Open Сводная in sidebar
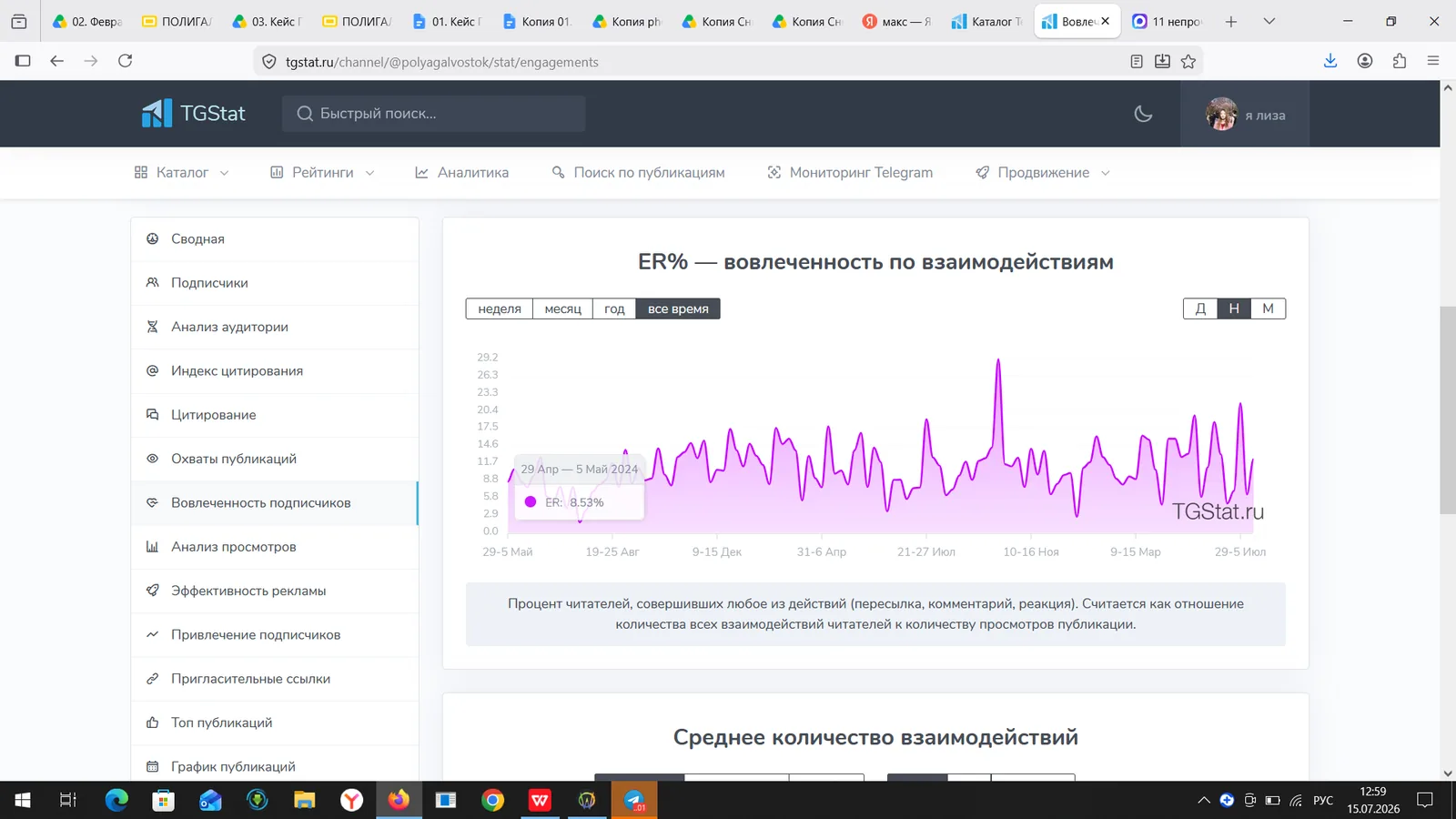Screen dimensions: 1456x819 click(x=275, y=239)
